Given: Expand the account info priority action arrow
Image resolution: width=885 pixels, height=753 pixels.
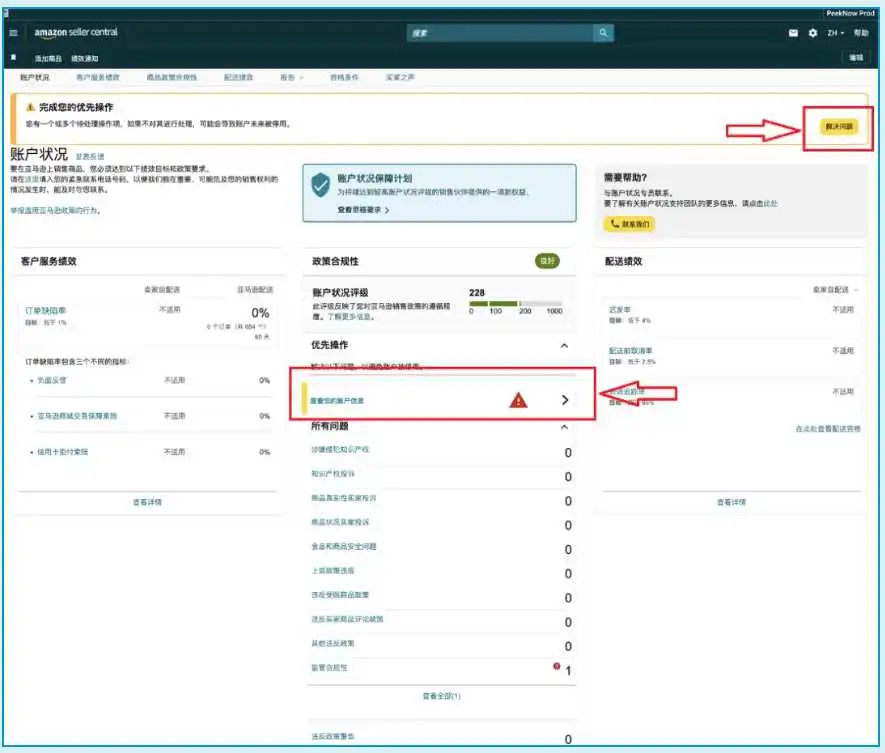Looking at the screenshot, I should (565, 400).
